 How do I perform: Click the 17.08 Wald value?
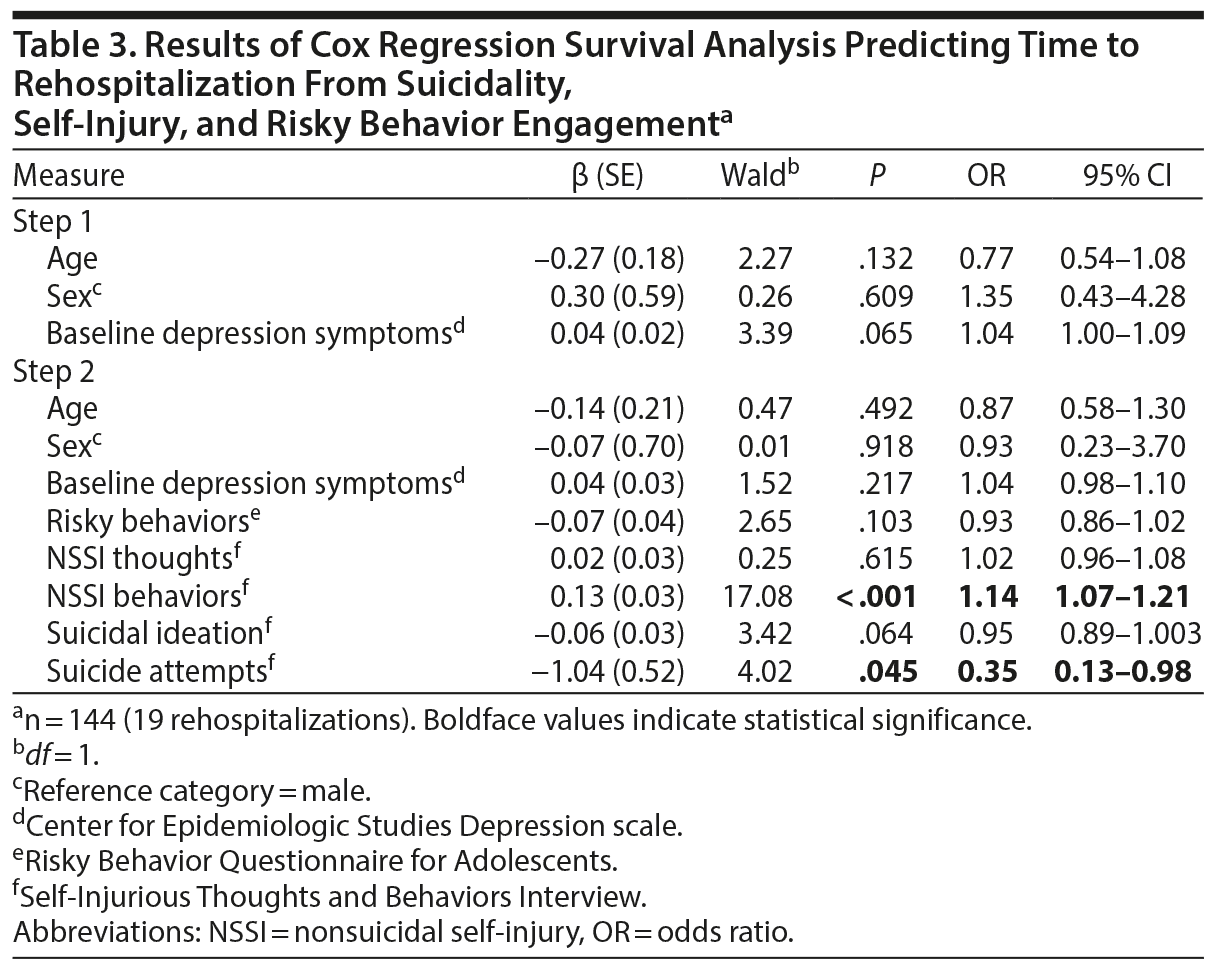coord(758,596)
